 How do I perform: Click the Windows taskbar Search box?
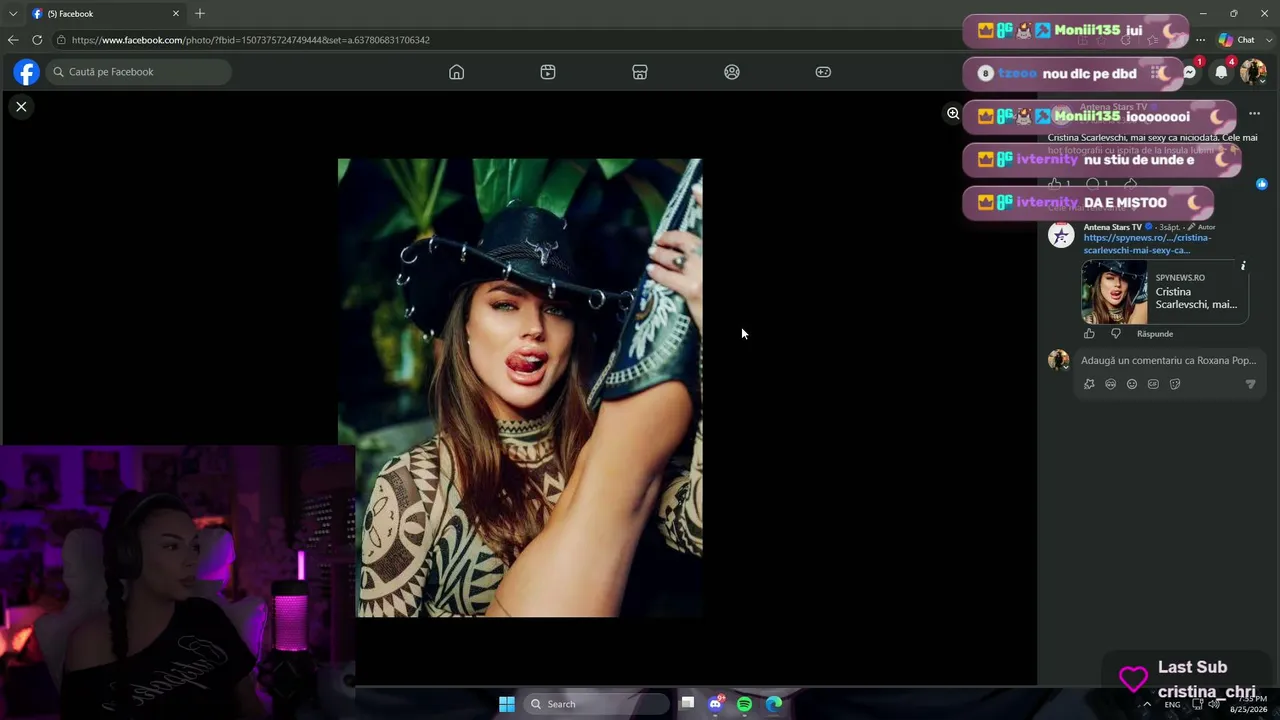(x=597, y=704)
